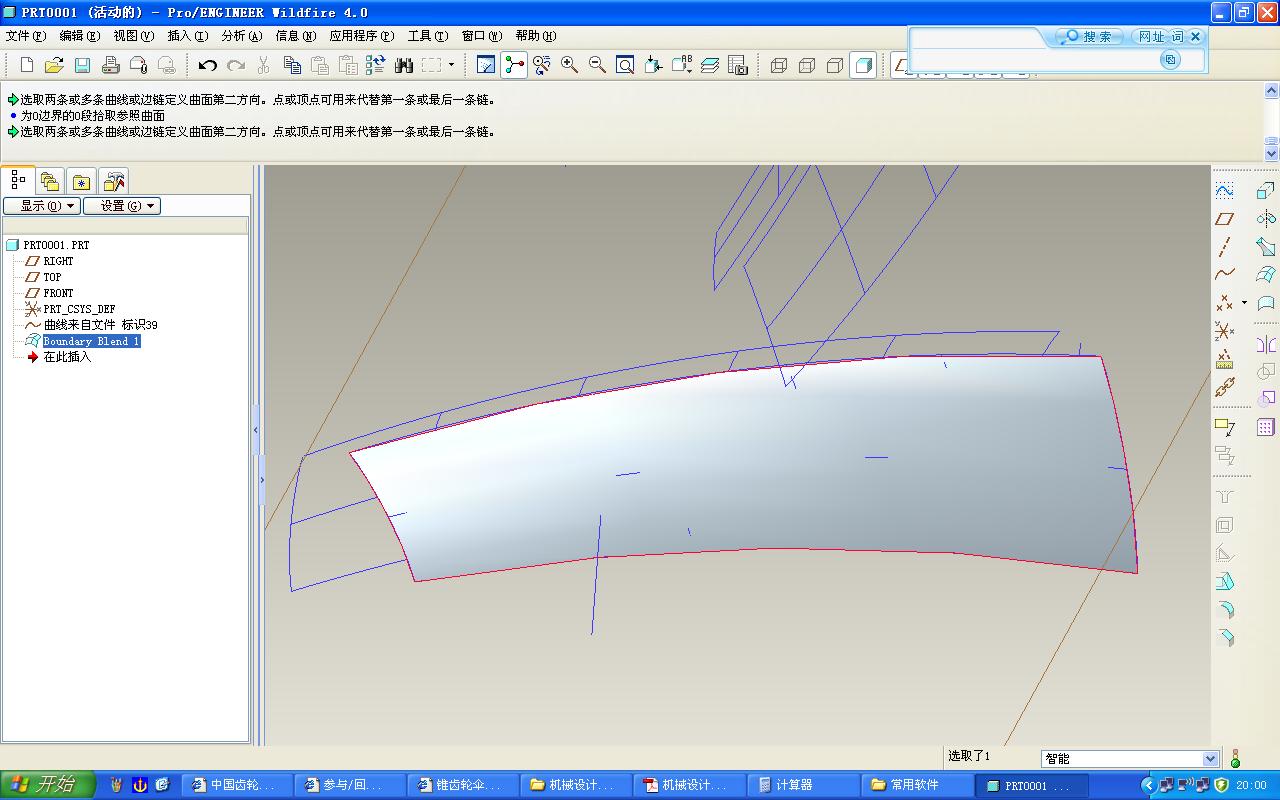Click the Boundary Blend tool icon
1280x800 pixels.
click(1265, 274)
